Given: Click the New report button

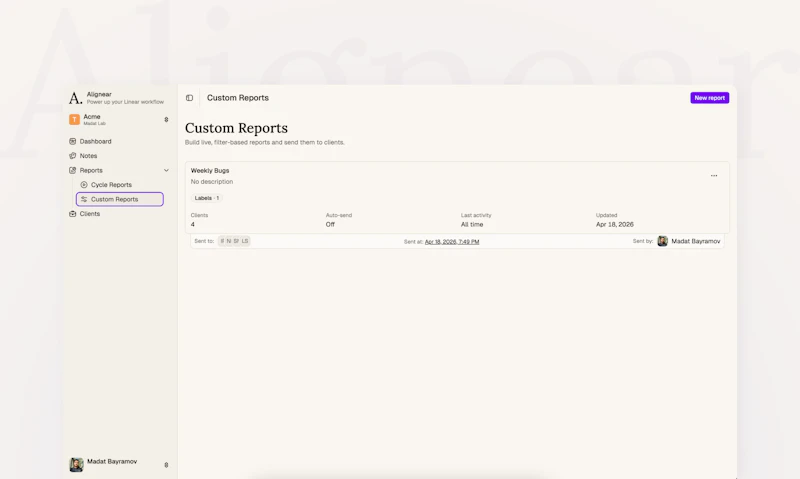Looking at the screenshot, I should coord(710,98).
